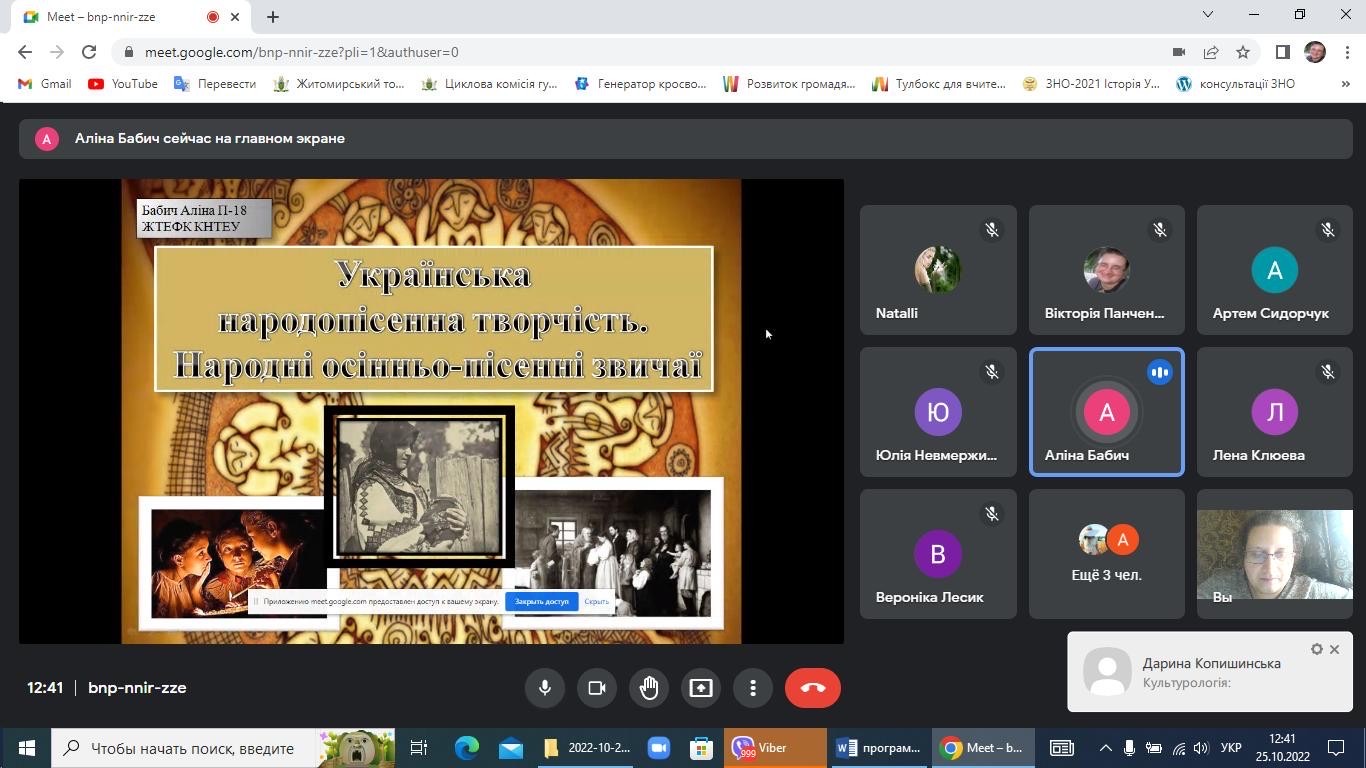Open the 2022-10-2... folder taskbar item

(x=587, y=748)
